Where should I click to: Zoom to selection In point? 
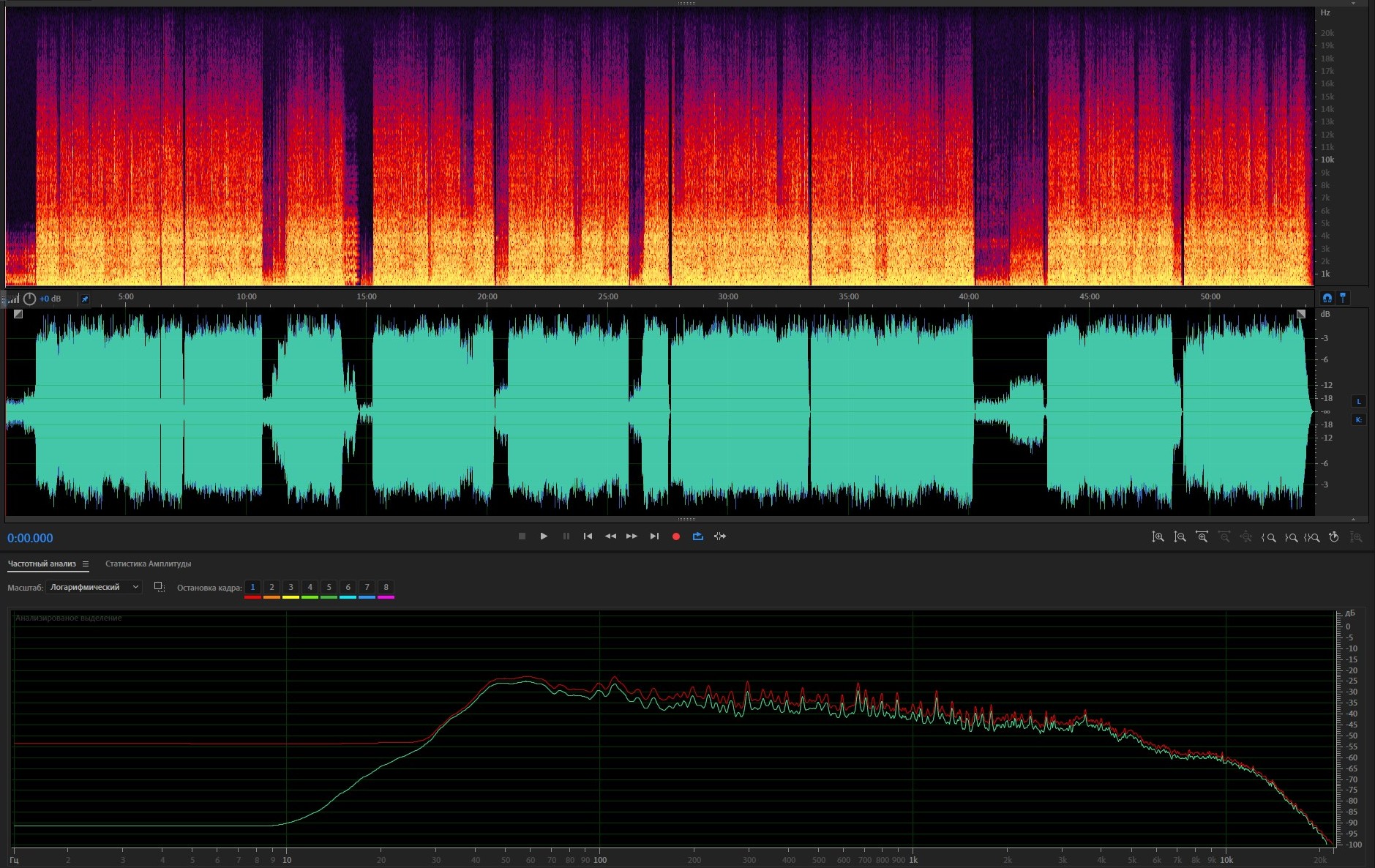click(1269, 537)
